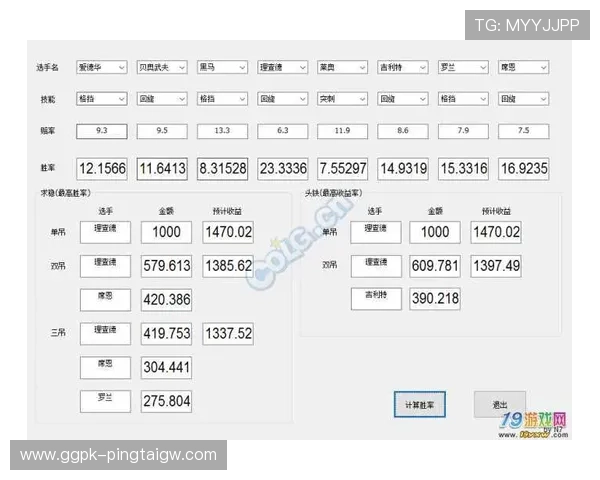
Task: Click the 1000 amount in 求稳 panel
Action: (x=166, y=232)
